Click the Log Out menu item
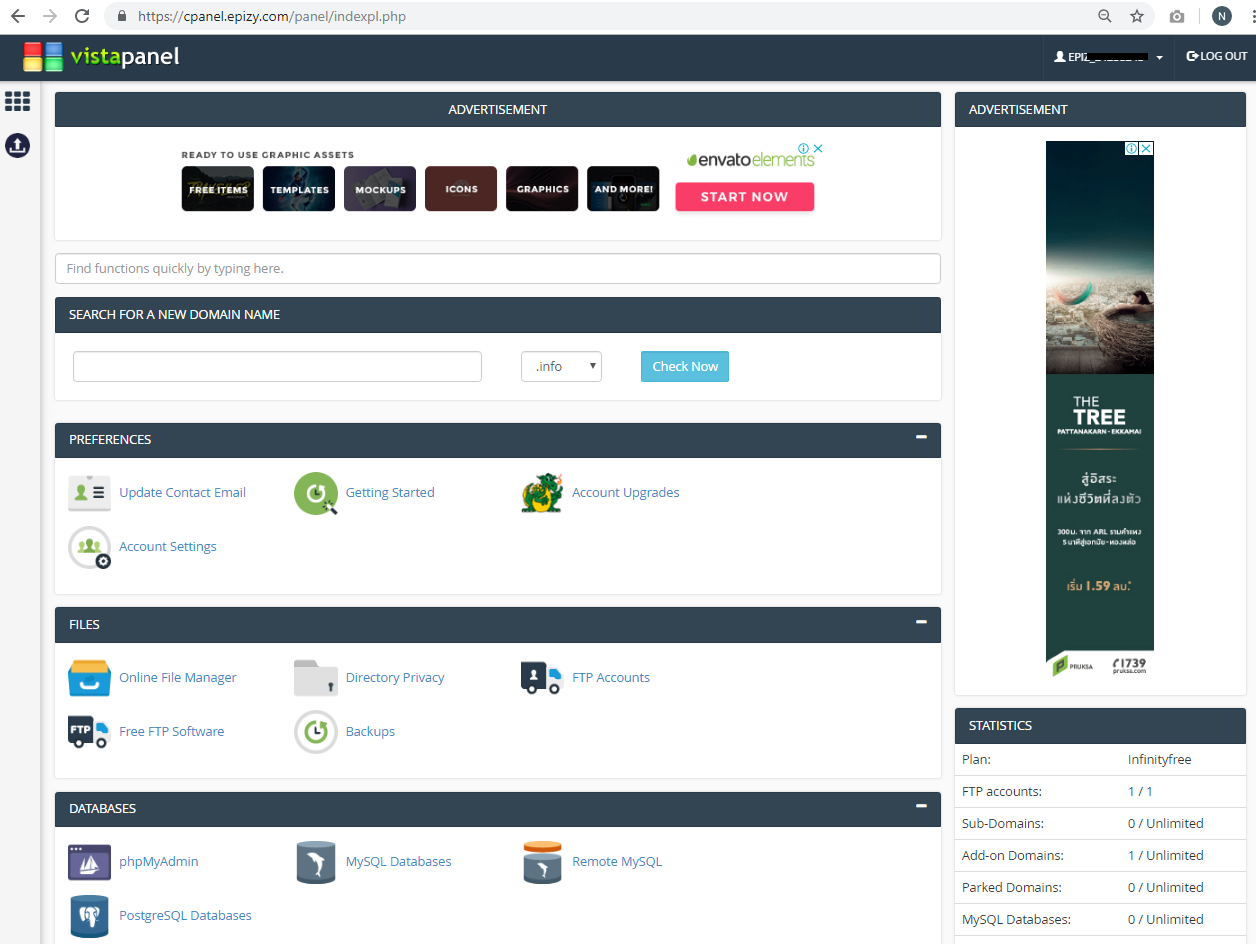The height and width of the screenshot is (944, 1256). point(1217,57)
